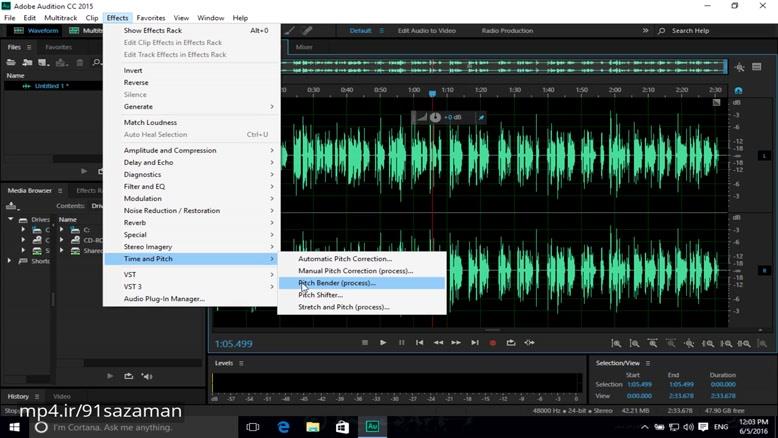Expand Amplitude and Compression submenu
This screenshot has height=438, width=778.
pyautogui.click(x=192, y=150)
